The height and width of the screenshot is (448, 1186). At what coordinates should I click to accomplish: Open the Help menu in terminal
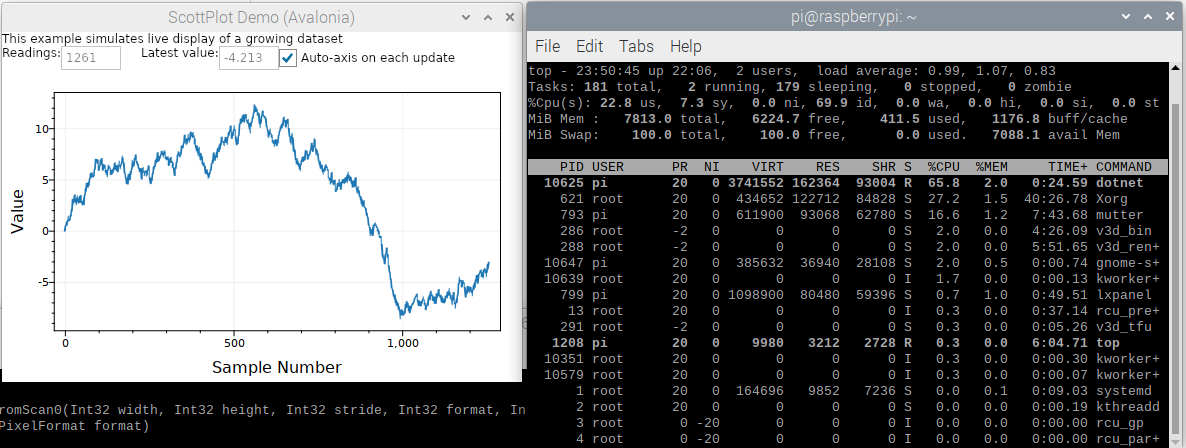tap(685, 46)
